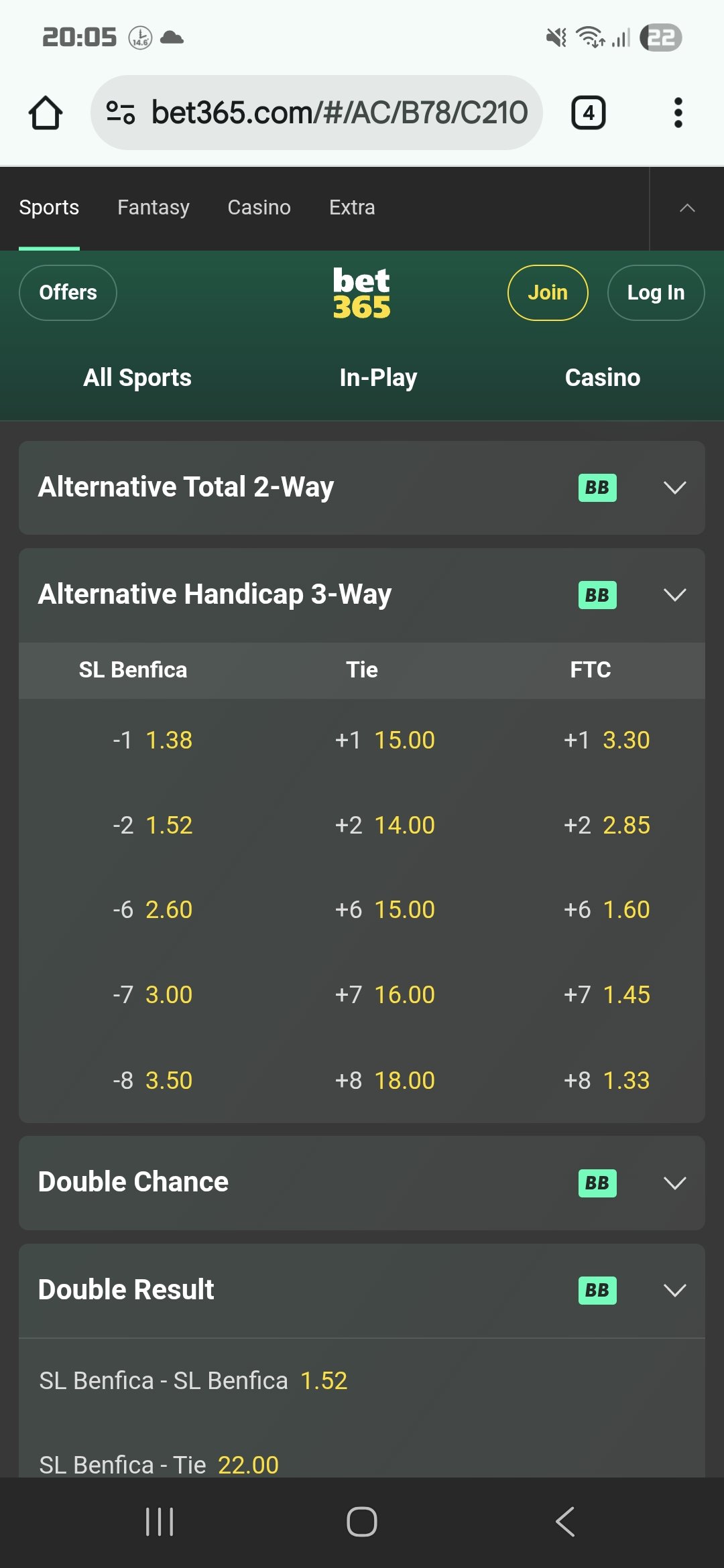Viewport: 724px width, 1568px height.
Task: Open the browser three-dot menu
Action: point(678,113)
